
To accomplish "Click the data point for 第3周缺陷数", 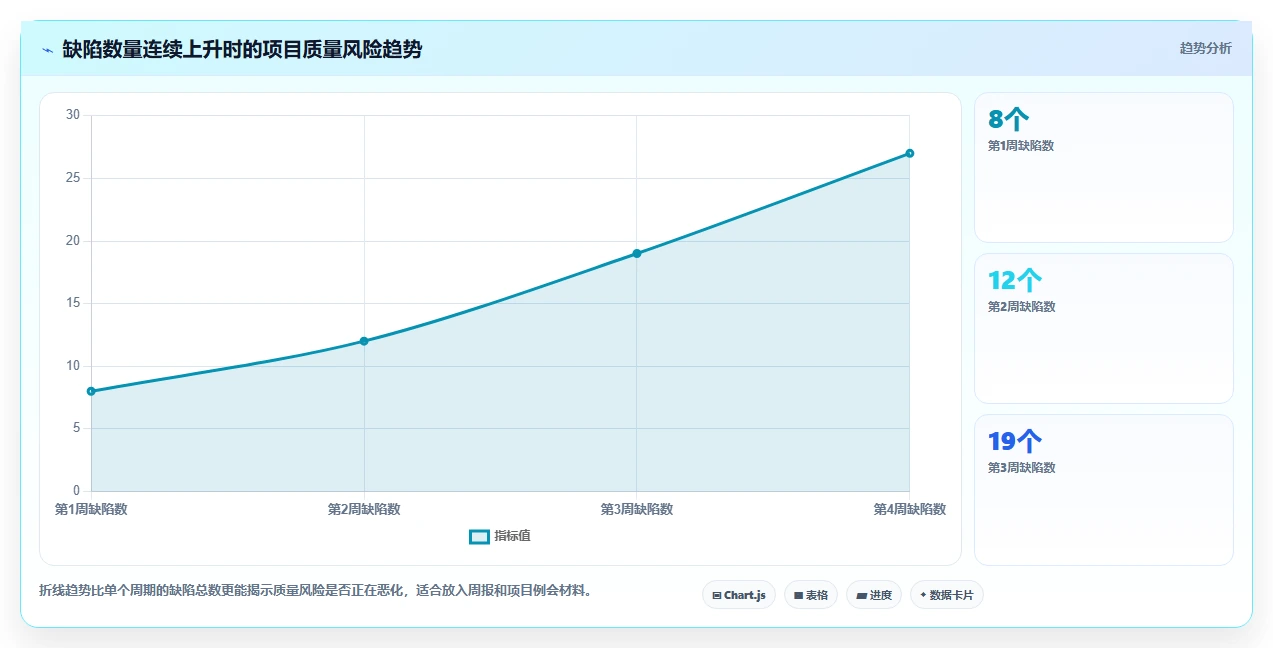I will click(637, 253).
